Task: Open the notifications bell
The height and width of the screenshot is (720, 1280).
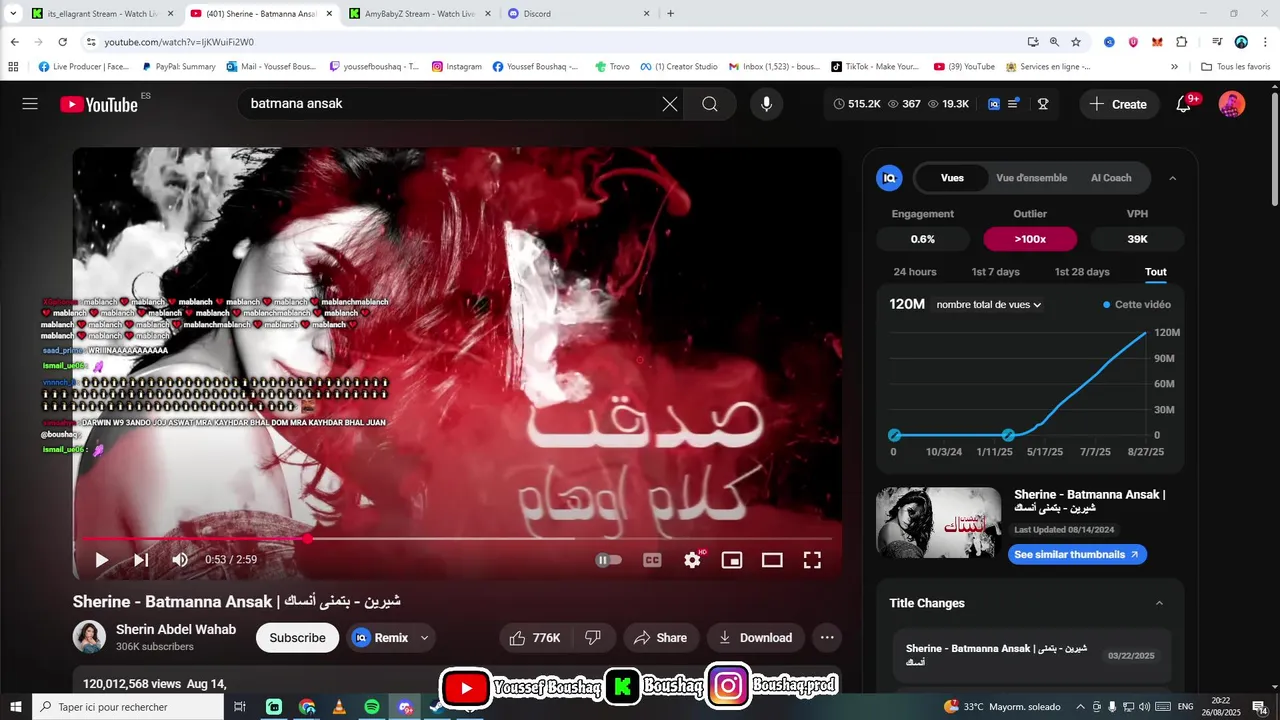Action: (x=1183, y=104)
